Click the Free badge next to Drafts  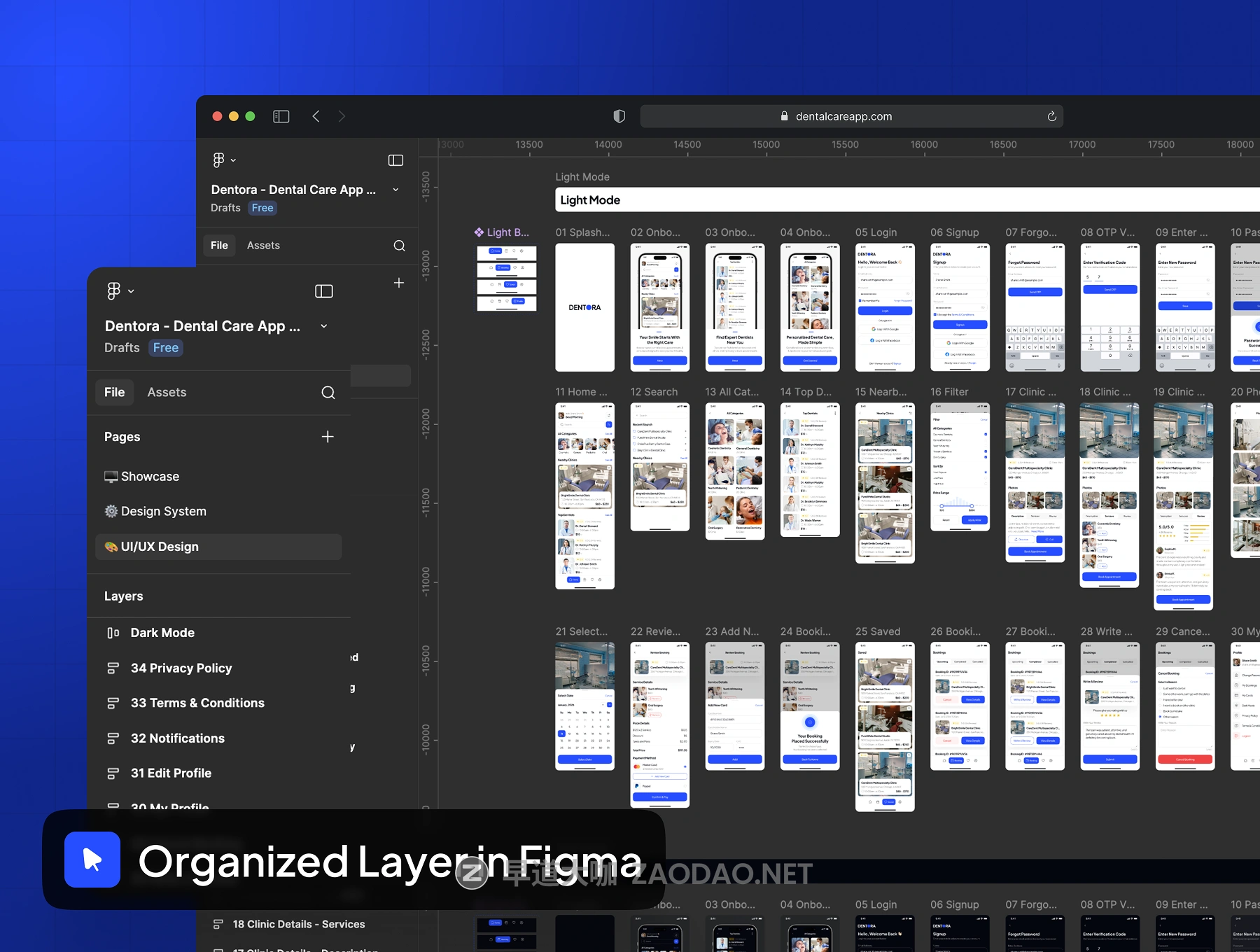pos(166,348)
